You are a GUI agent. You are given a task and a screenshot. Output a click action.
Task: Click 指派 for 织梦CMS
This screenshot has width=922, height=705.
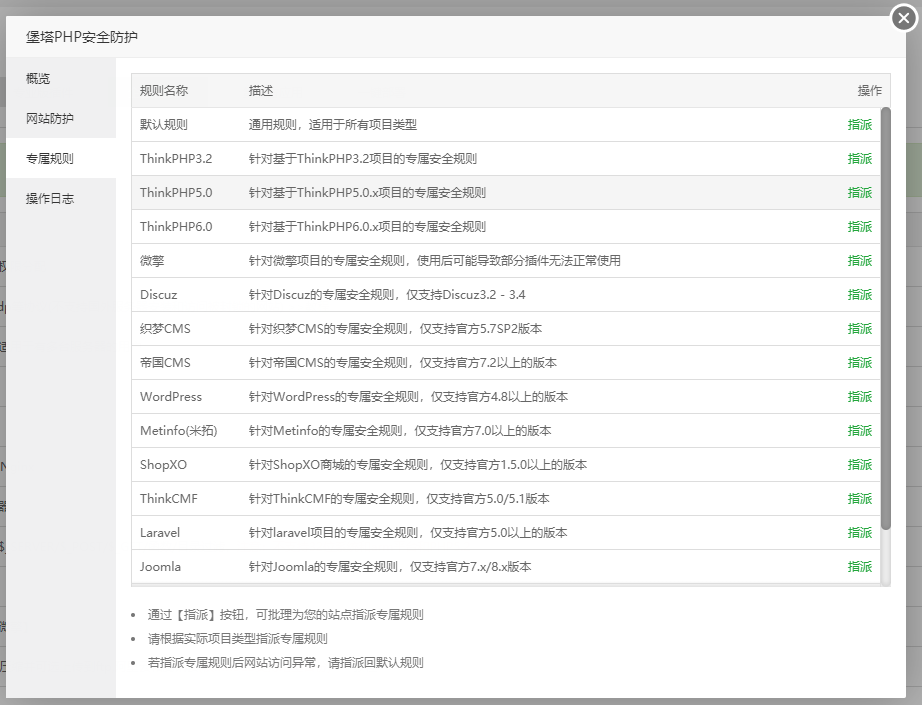tap(860, 329)
